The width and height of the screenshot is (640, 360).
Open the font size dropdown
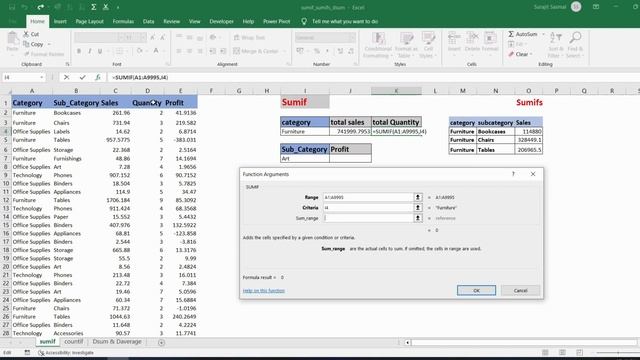[143, 38]
